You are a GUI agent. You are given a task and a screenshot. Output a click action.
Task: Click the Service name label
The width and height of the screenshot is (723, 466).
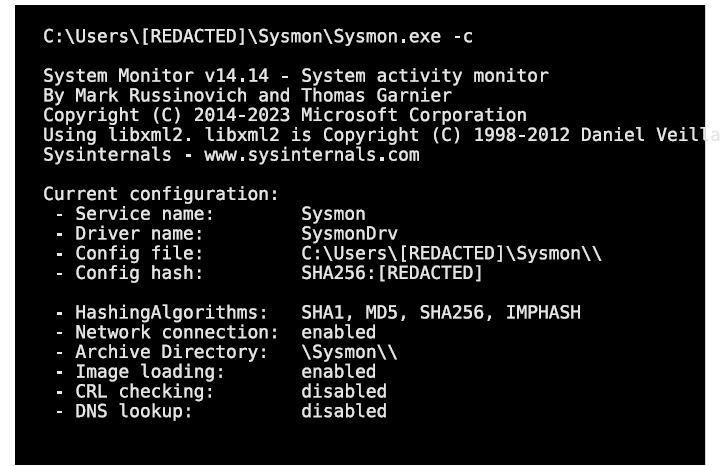coord(145,214)
